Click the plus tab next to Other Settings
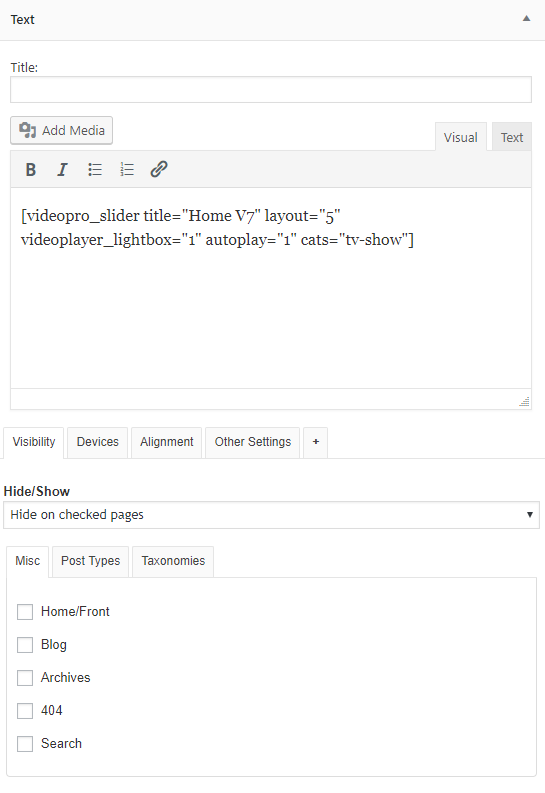This screenshot has width=545, height=793. (x=315, y=442)
